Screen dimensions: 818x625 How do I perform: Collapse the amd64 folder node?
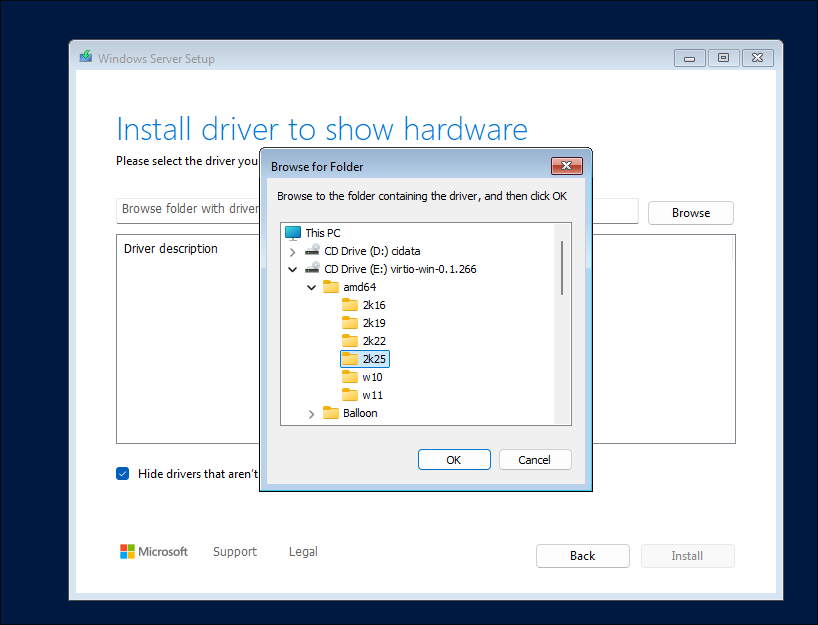point(311,287)
